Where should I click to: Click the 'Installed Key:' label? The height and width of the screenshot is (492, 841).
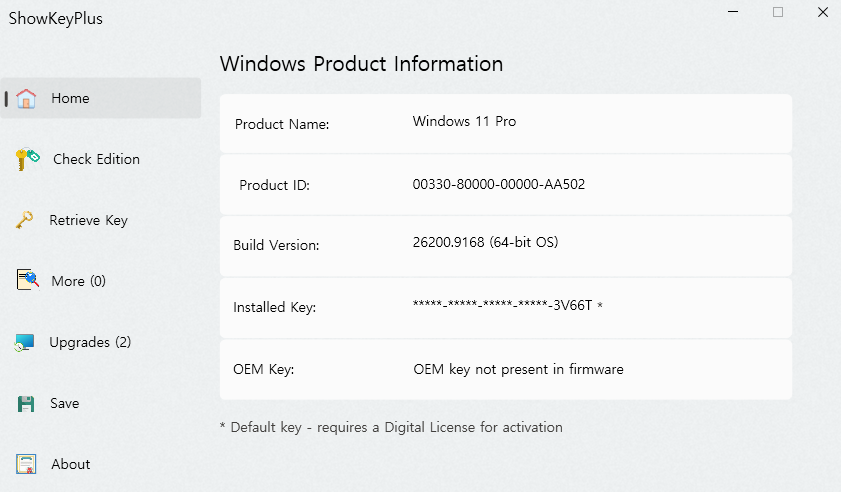tap(274, 307)
